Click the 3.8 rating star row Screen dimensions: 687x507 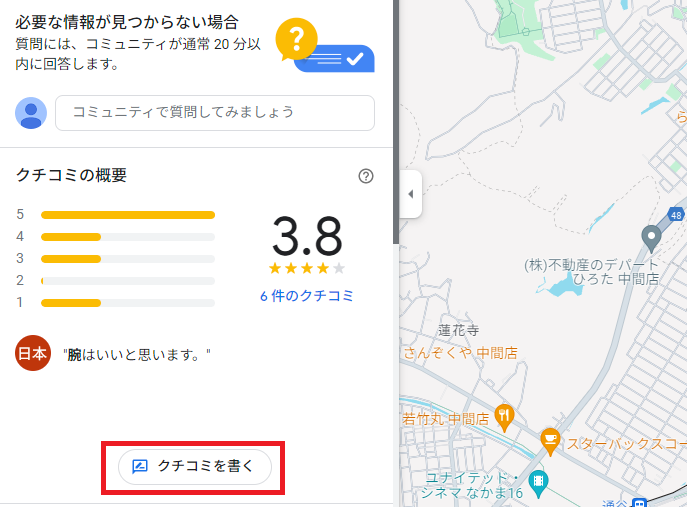pos(307,268)
